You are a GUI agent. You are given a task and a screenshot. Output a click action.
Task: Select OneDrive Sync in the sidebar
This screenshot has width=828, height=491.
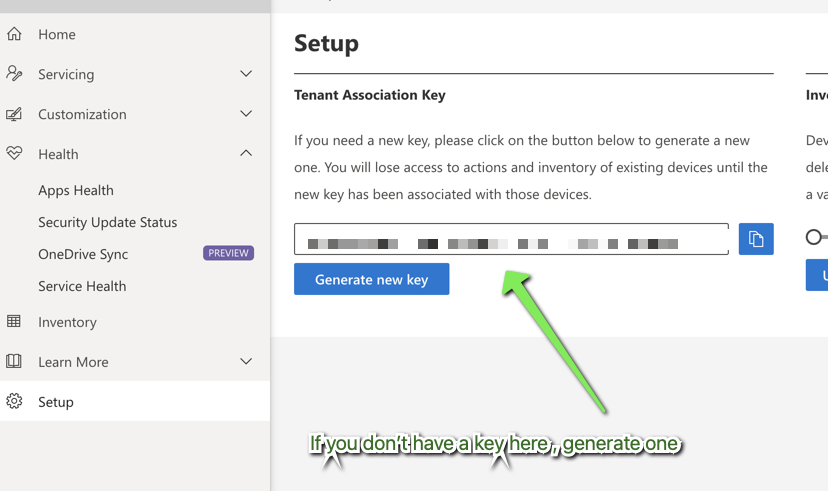[x=83, y=254]
